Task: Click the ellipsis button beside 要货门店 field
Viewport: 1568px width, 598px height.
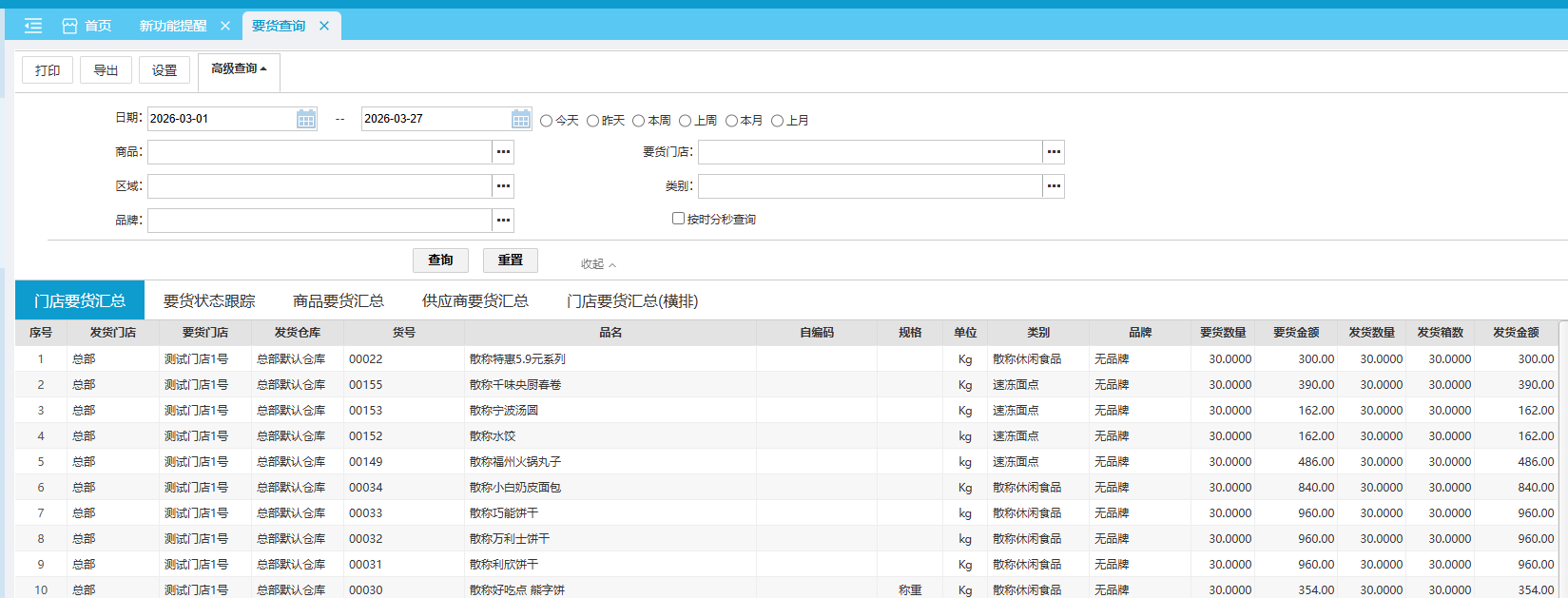Action: pos(1053,152)
